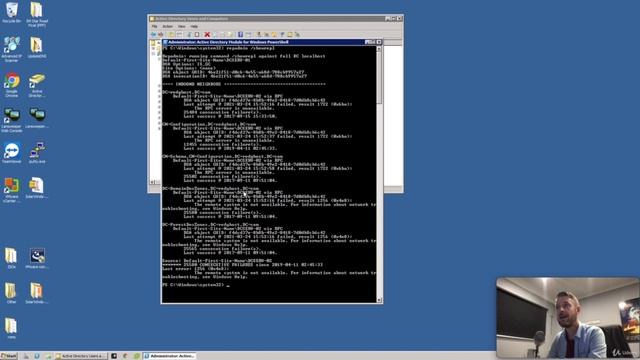Launch the VMware vCenter desktop shortcut
Screen dimensions: 640x360
(x=11, y=190)
